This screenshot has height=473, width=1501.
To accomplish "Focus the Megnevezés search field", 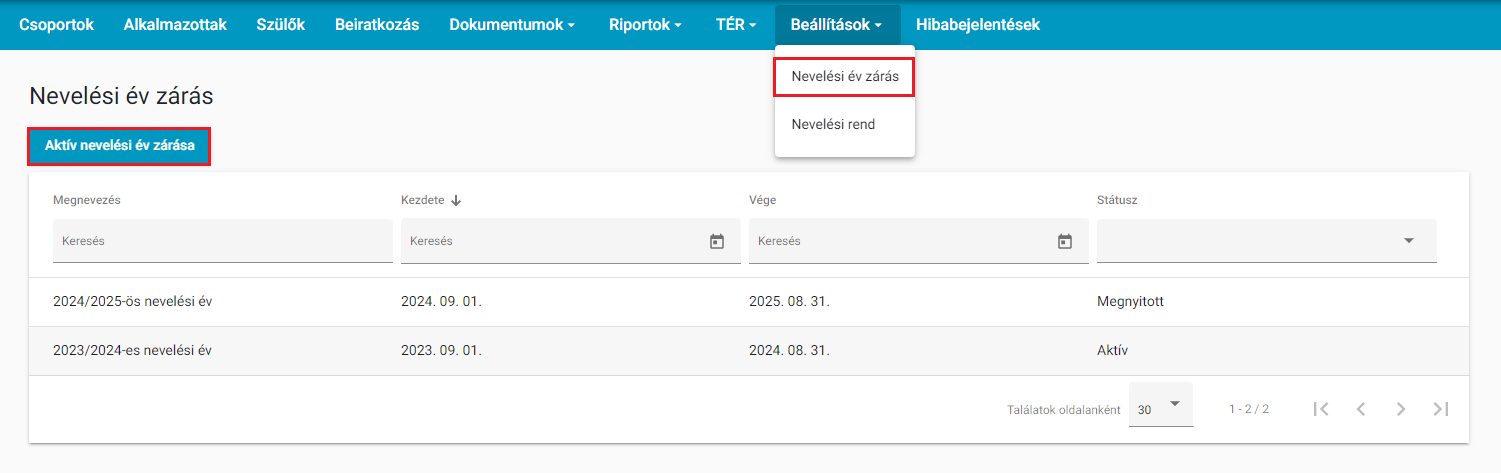I will (223, 241).
